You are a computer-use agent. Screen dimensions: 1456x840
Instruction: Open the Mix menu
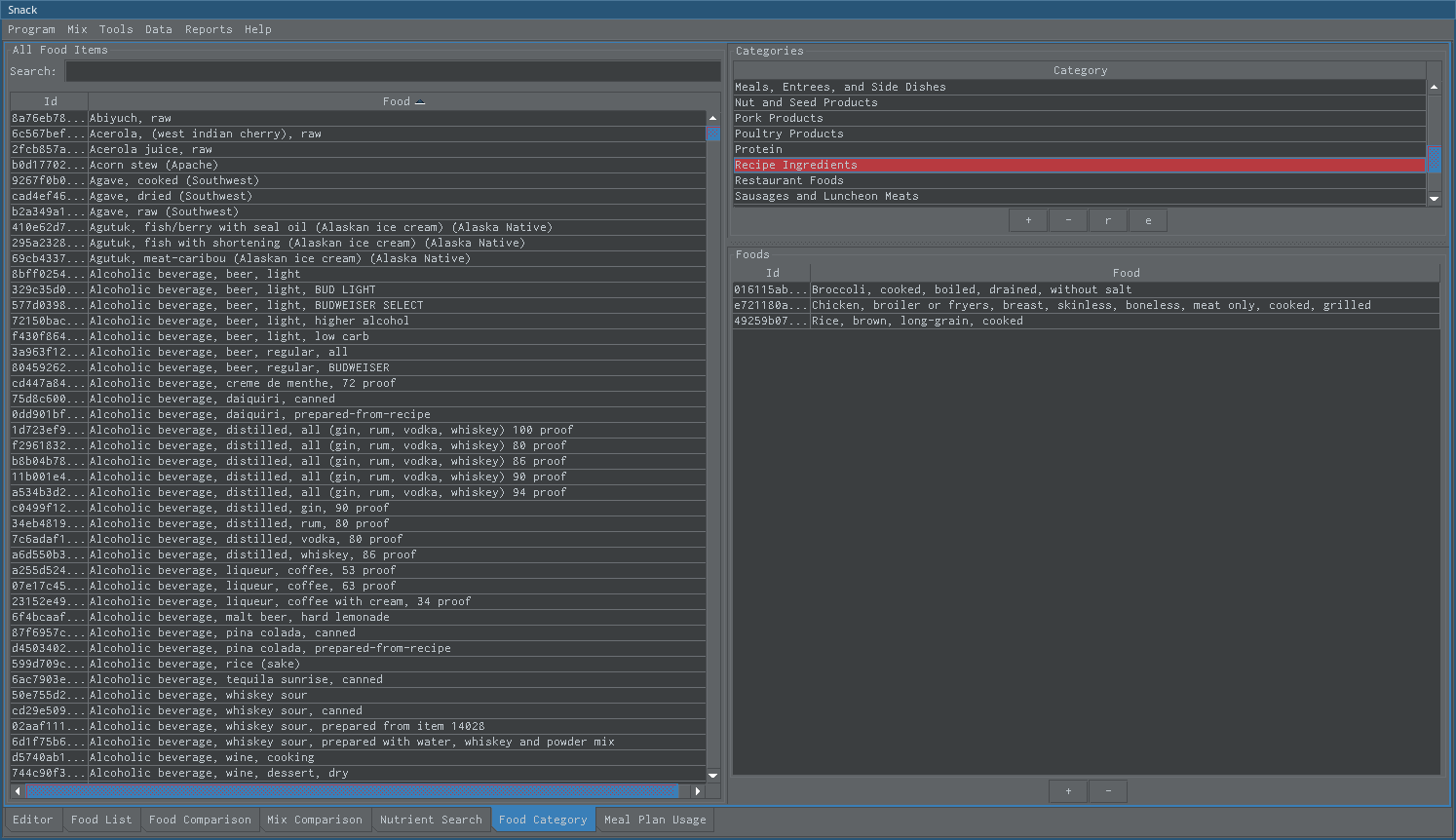pos(77,29)
